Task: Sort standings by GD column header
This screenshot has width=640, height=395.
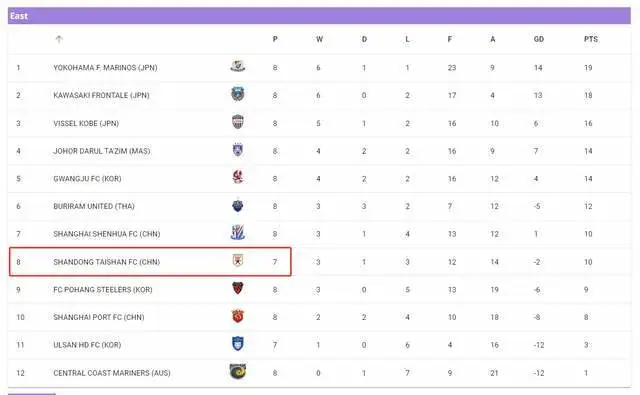Action: (x=538, y=39)
